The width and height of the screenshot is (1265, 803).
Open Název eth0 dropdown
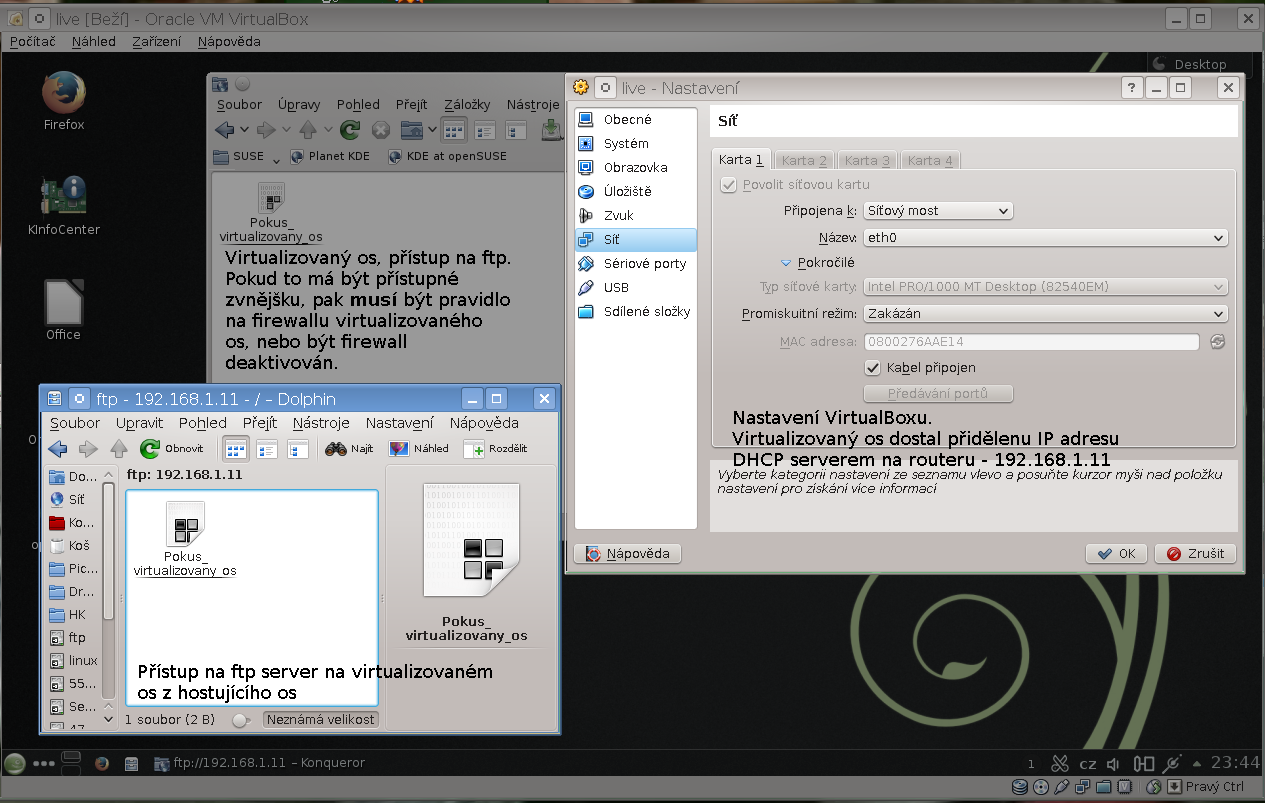1045,238
